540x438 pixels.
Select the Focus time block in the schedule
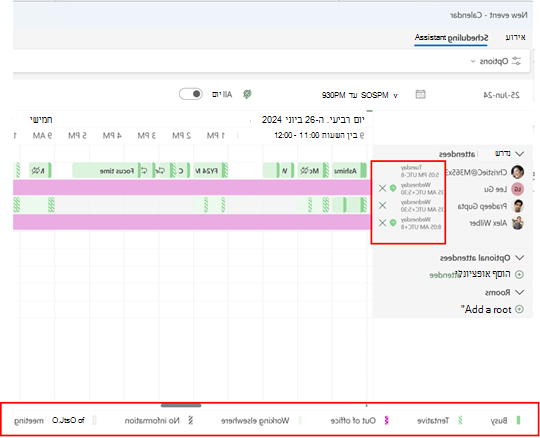click(x=105, y=170)
